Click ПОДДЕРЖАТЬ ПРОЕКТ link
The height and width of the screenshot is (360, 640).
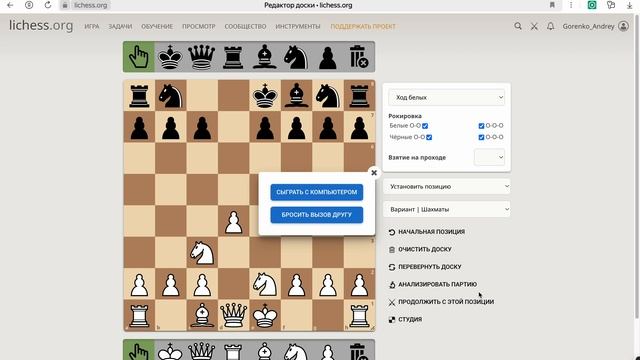(x=363, y=26)
